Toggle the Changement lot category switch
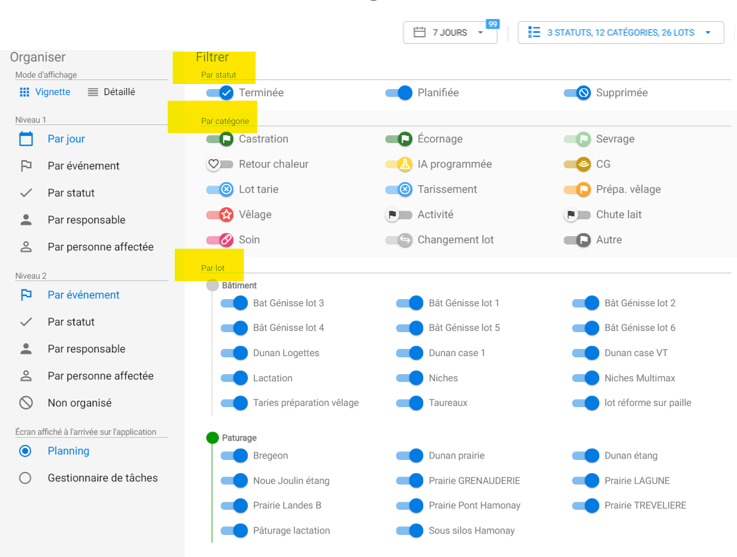737x557 pixels. tap(399, 240)
